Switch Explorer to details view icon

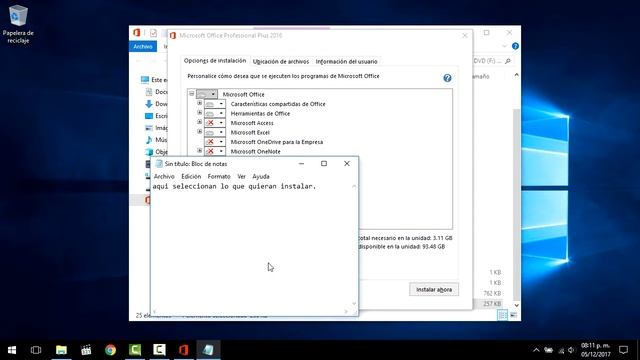click(x=502, y=315)
